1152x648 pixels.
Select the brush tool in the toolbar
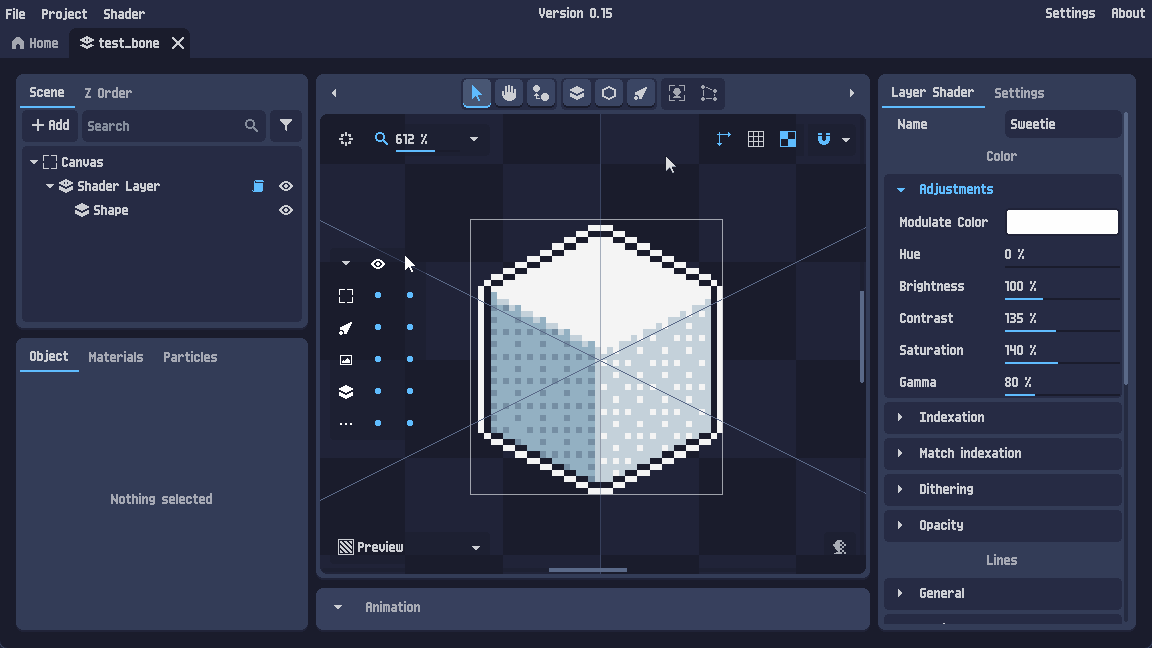pos(640,92)
